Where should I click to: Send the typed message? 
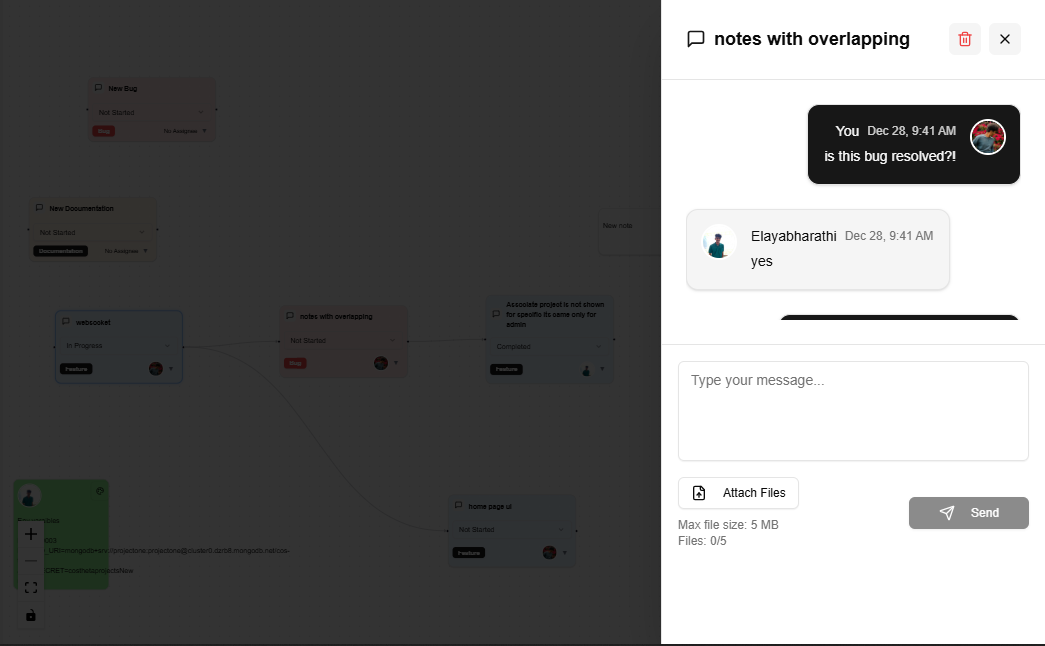968,513
